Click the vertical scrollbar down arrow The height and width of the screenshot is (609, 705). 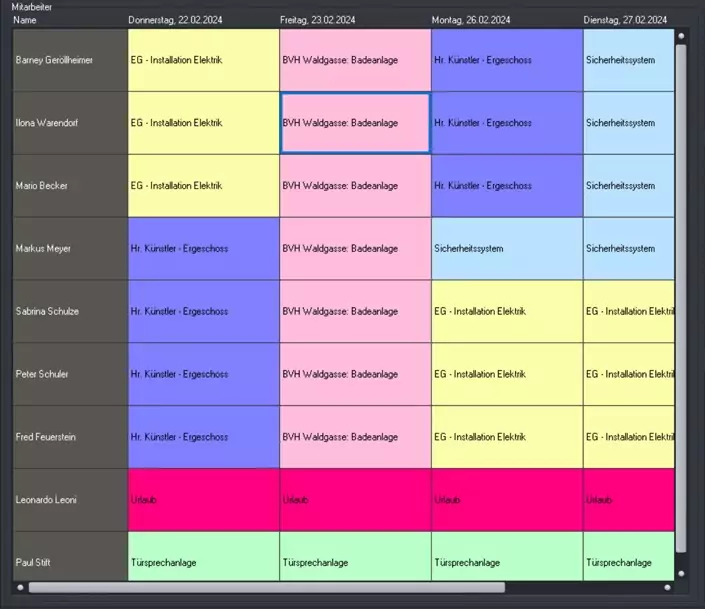tap(681, 573)
